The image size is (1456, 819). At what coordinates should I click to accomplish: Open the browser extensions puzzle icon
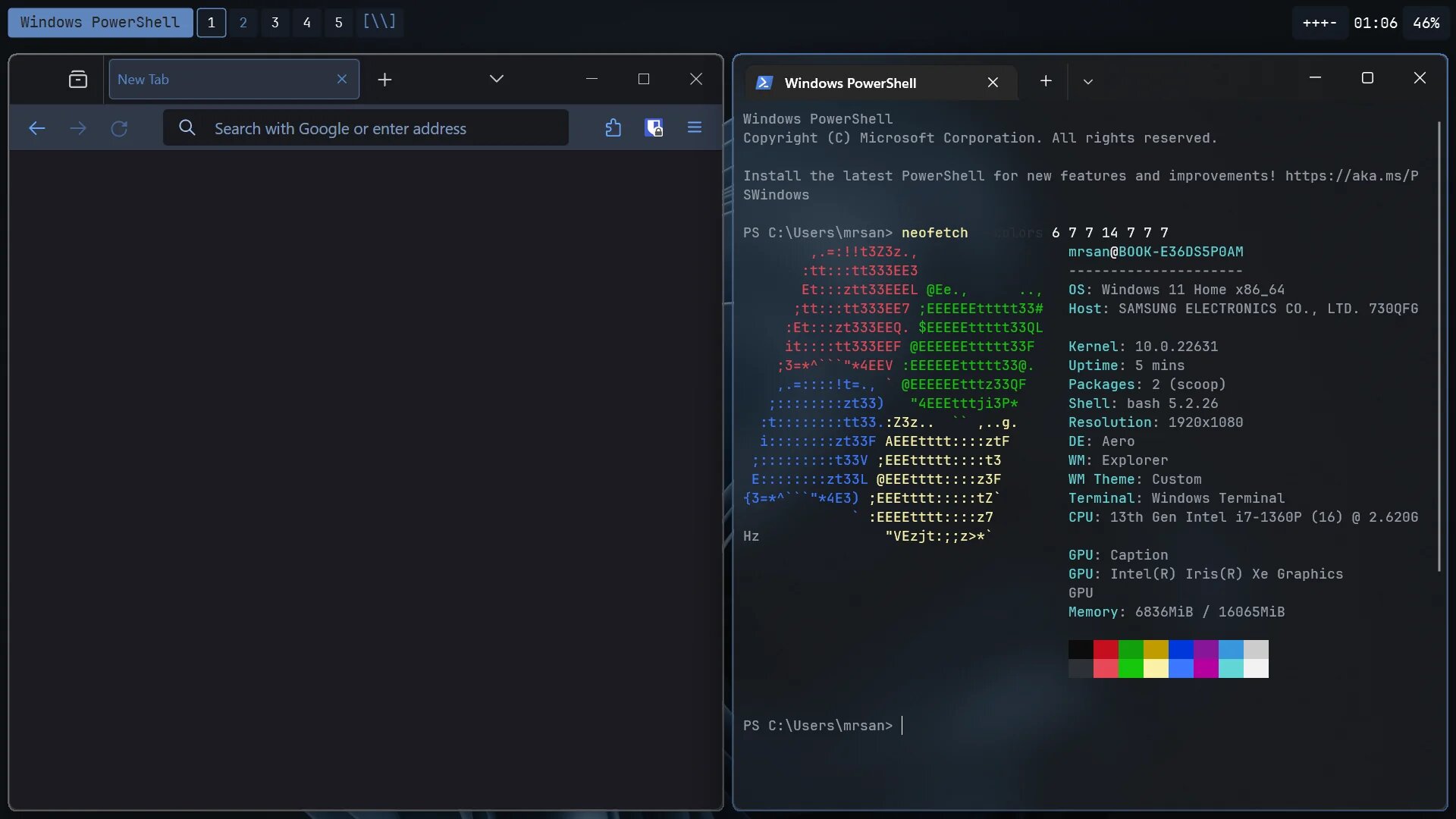[x=613, y=127]
